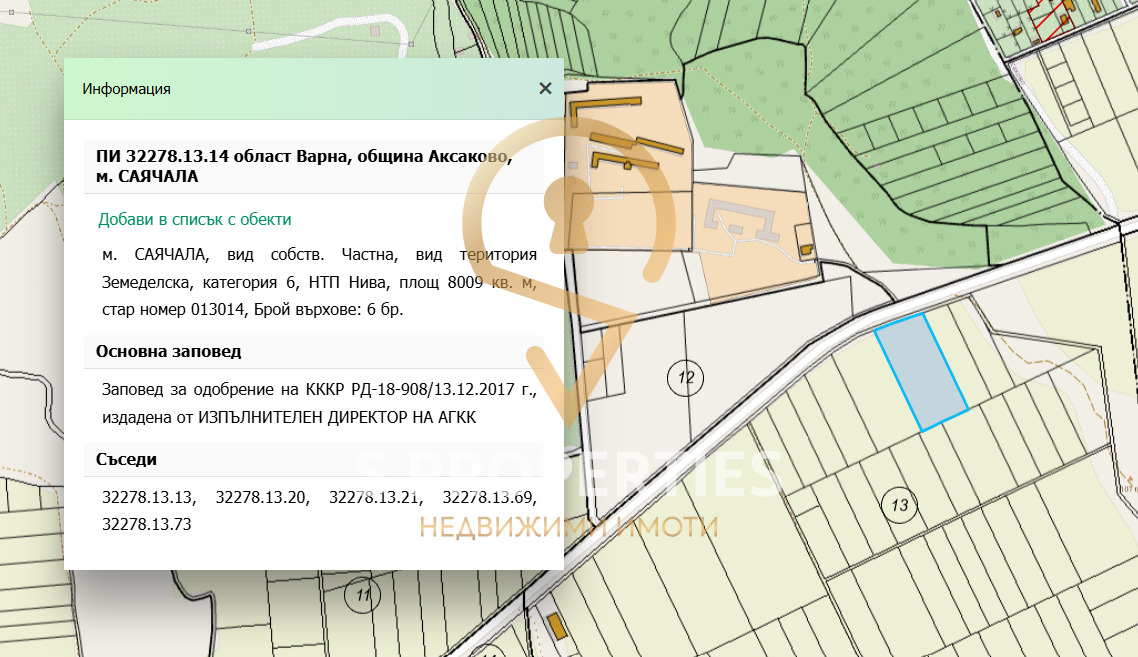Expand the Основна заповед section header

click(x=170, y=351)
